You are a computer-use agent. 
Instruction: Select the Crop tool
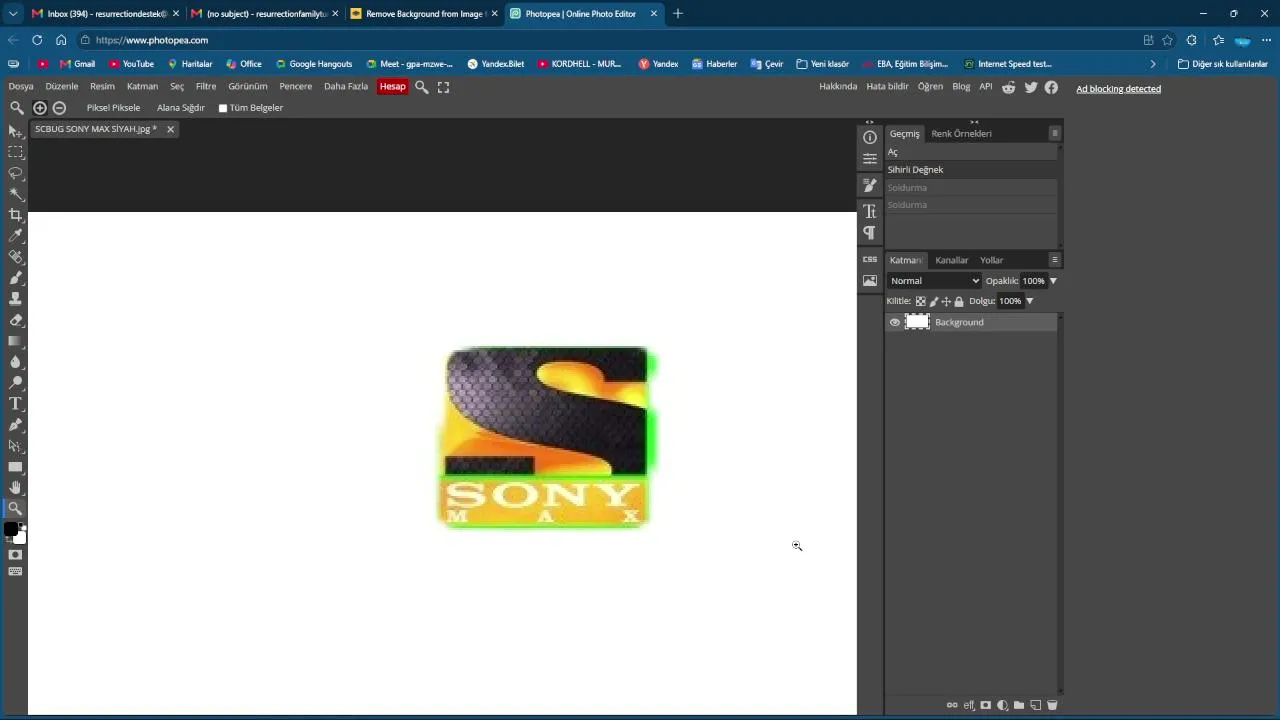(15, 215)
